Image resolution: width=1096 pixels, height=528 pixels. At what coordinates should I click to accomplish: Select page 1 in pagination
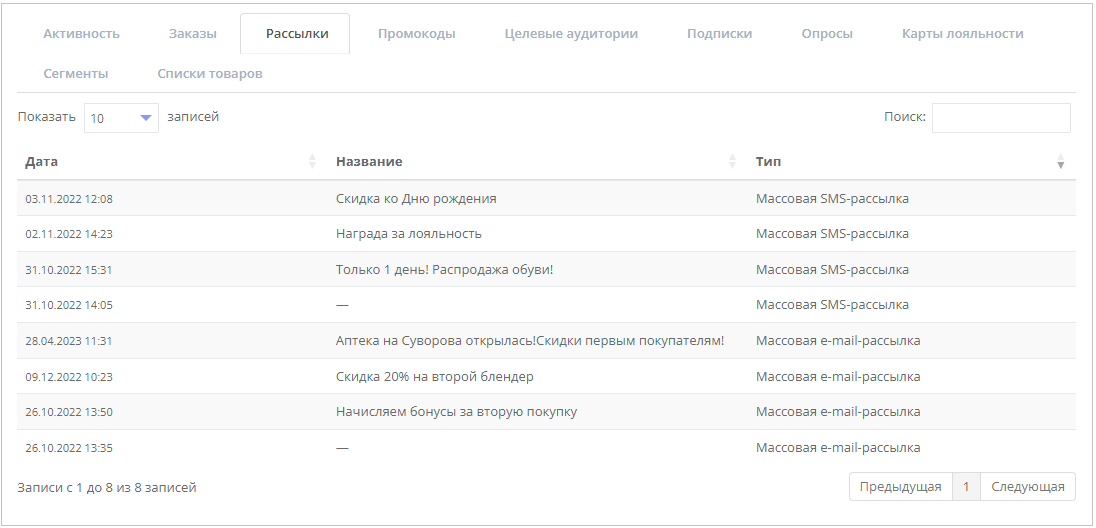click(x=966, y=487)
